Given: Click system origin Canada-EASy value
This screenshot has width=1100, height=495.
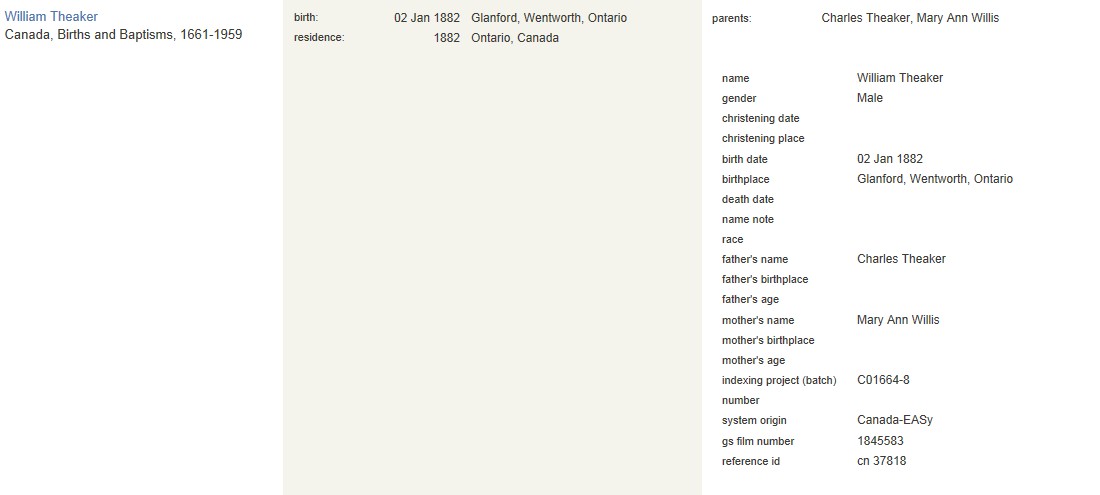Looking at the screenshot, I should click(x=895, y=420).
